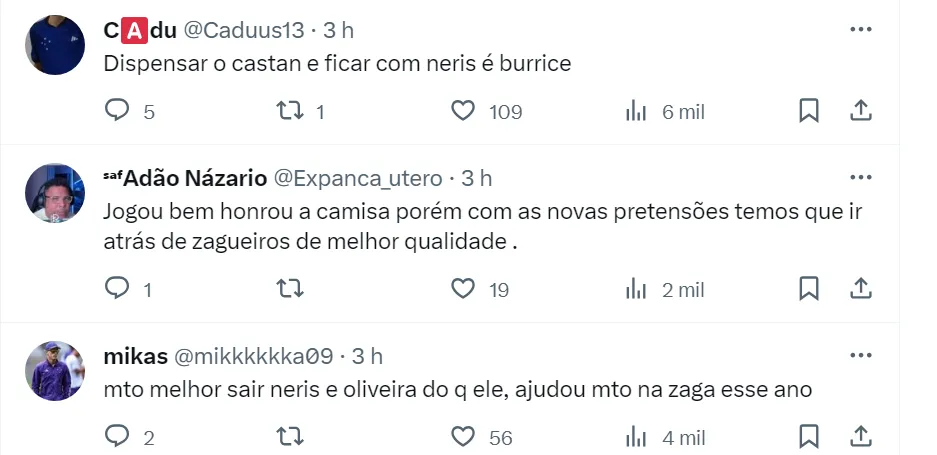Reply to mikas' tweet about neris
This screenshot has width=937, height=455.
click(x=118, y=437)
